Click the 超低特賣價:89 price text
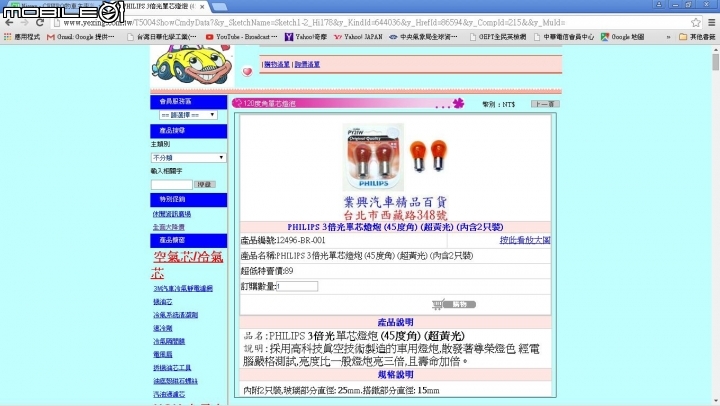 pyautogui.click(x=267, y=271)
